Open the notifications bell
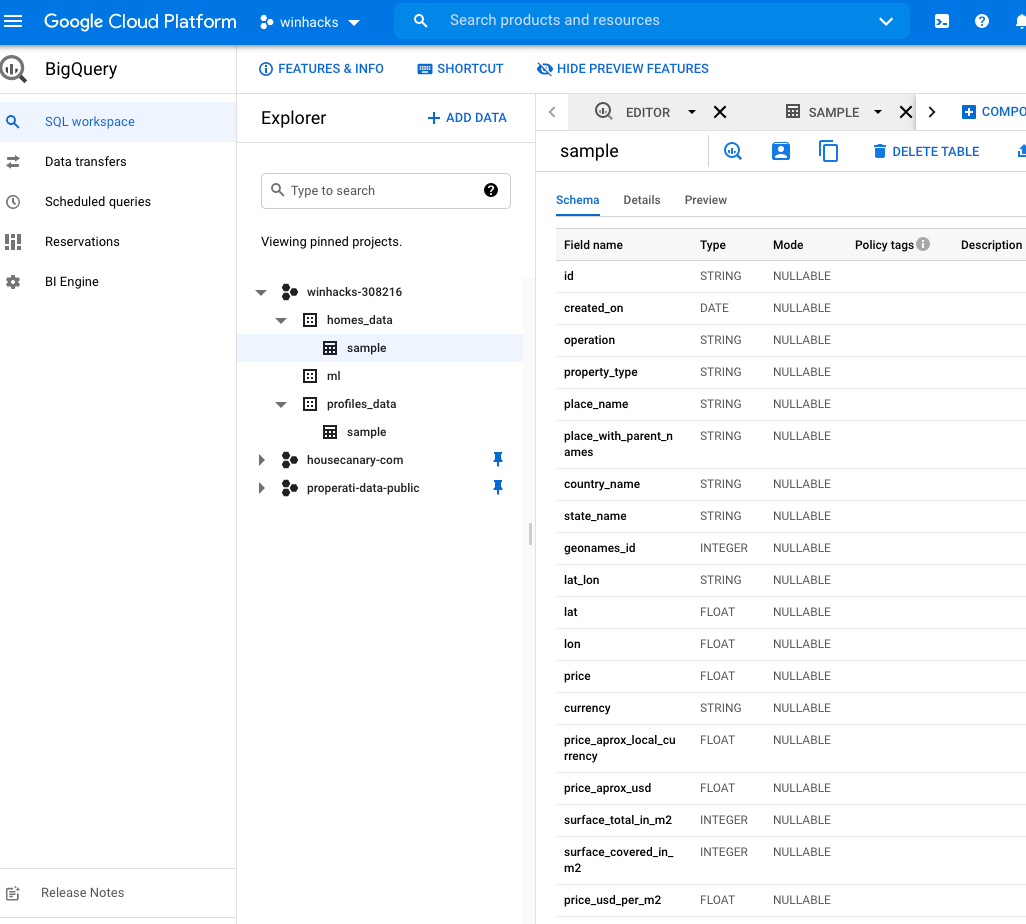The image size is (1026, 924). pyautogui.click(x=1020, y=22)
